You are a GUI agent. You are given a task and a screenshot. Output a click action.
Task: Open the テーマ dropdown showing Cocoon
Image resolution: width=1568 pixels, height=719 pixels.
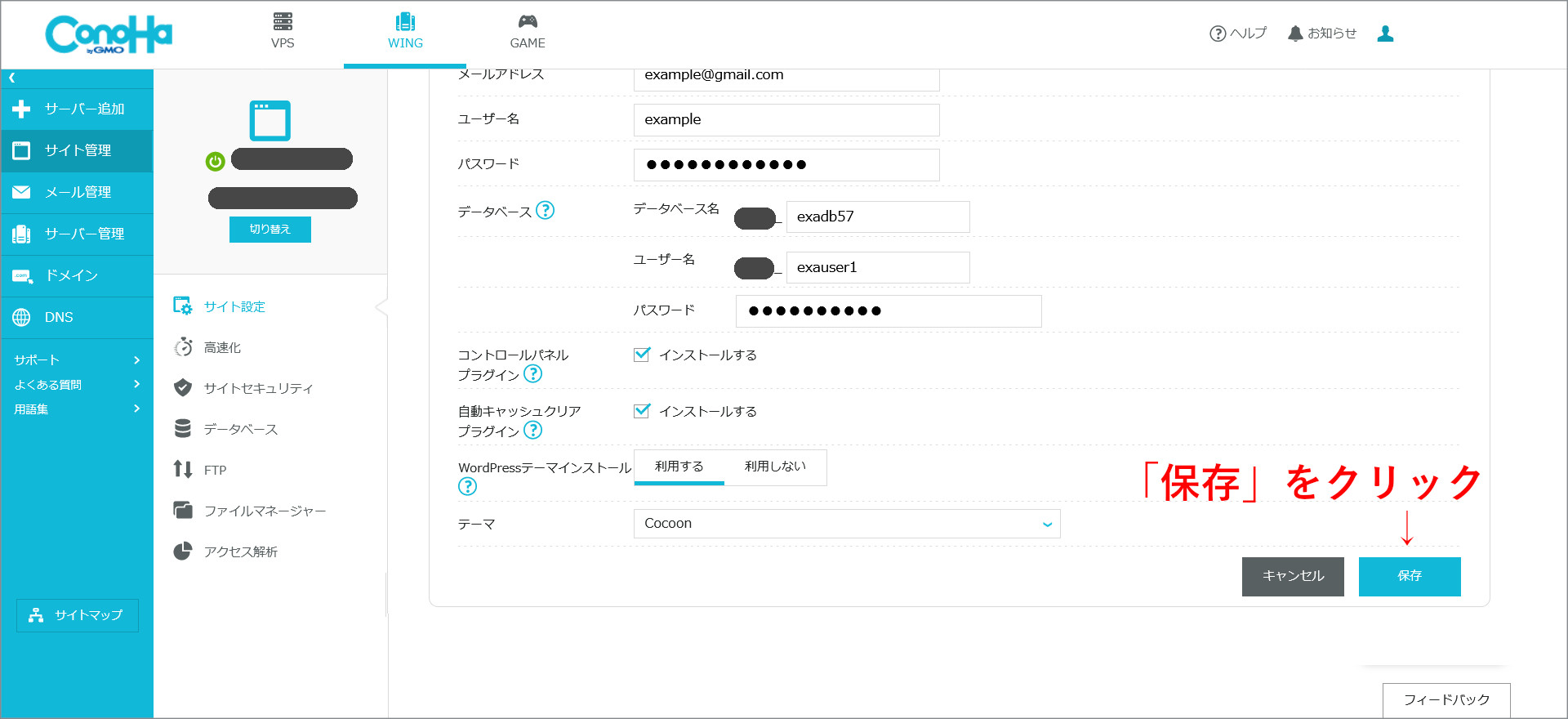tap(846, 524)
